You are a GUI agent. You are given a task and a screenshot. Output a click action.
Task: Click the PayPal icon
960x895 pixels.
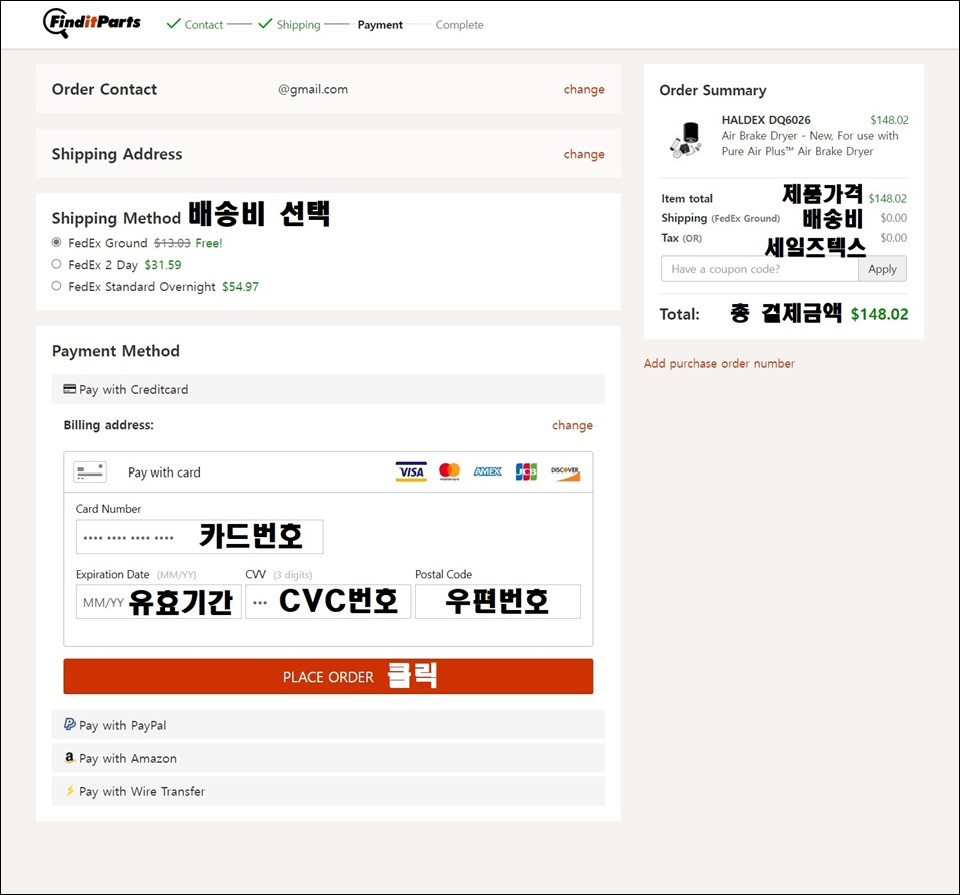70,724
